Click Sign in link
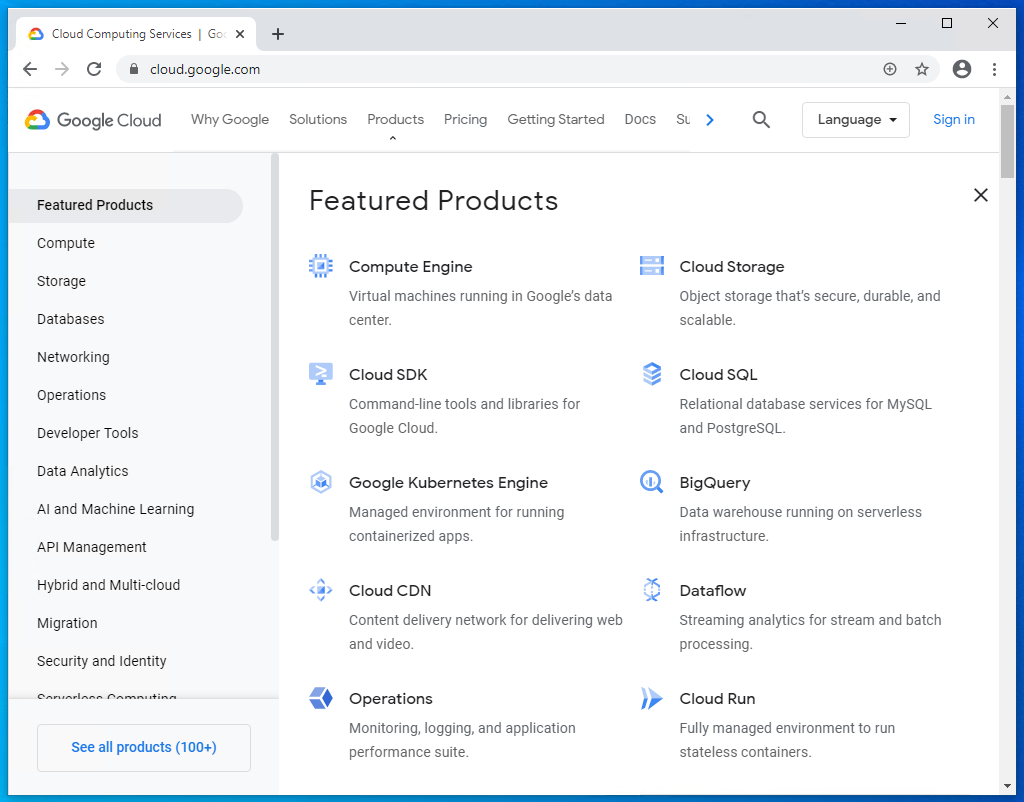 point(953,120)
